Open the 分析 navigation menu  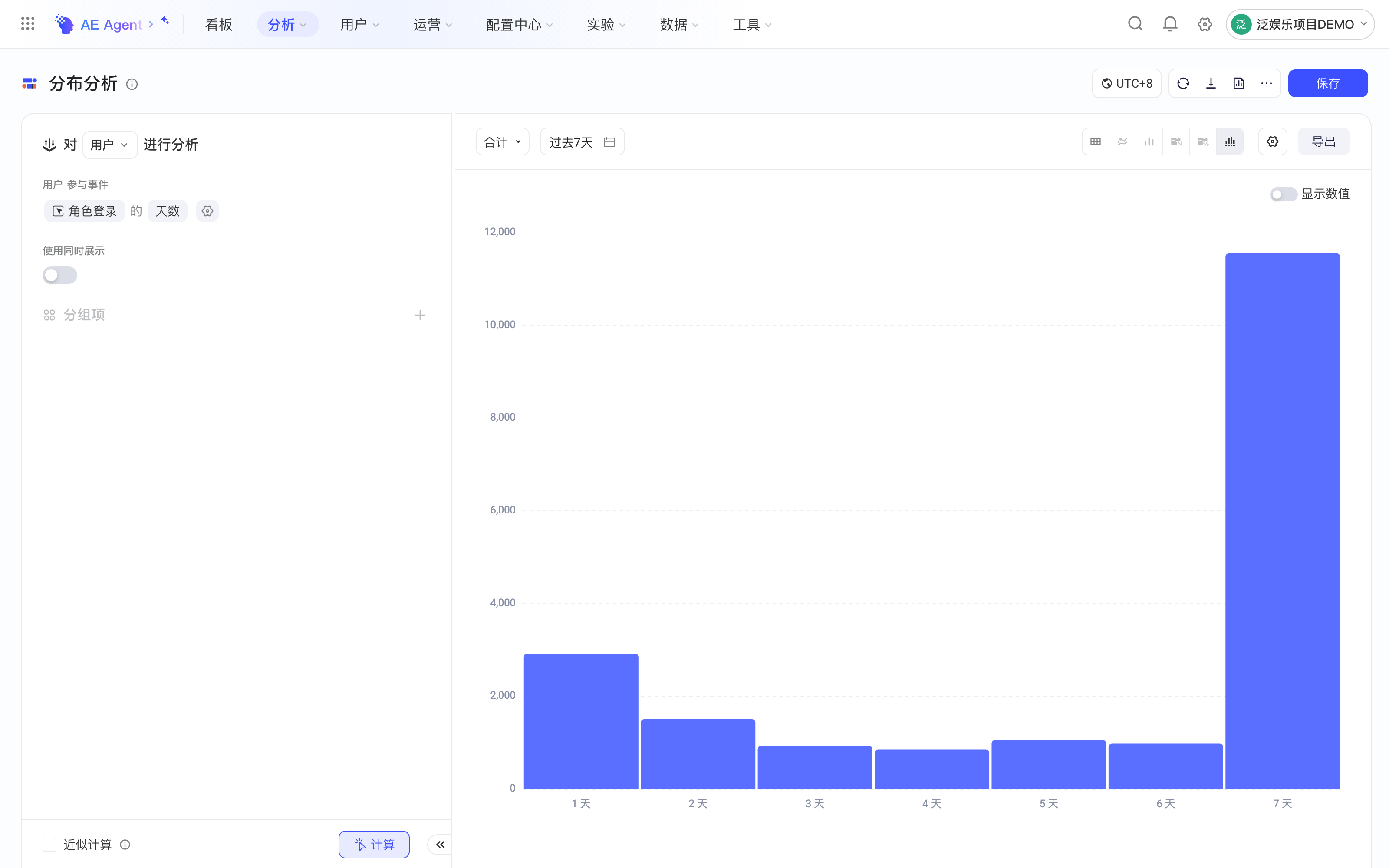point(287,24)
